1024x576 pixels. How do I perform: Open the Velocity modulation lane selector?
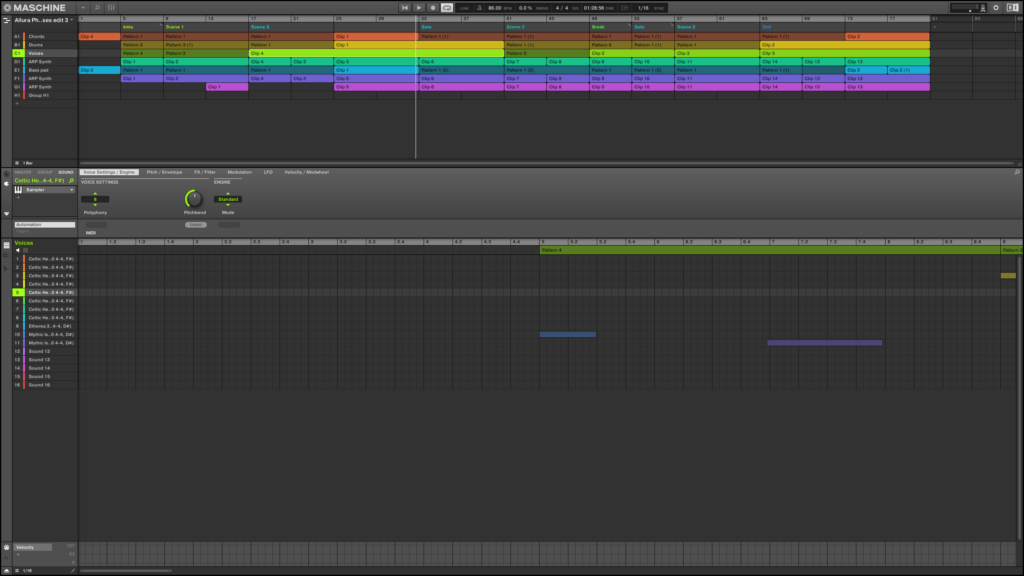33,547
